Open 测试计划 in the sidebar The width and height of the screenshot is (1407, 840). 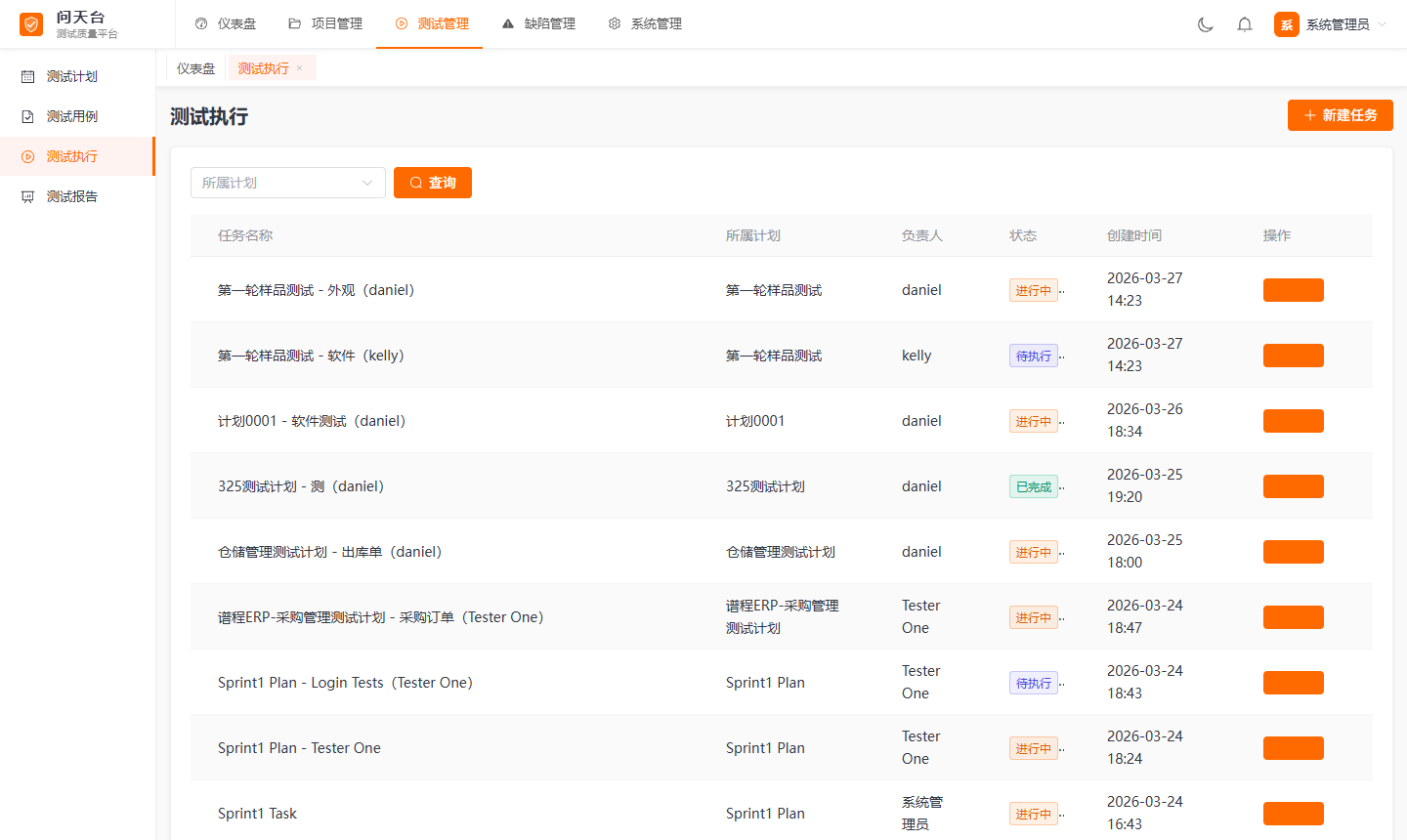pos(77,76)
